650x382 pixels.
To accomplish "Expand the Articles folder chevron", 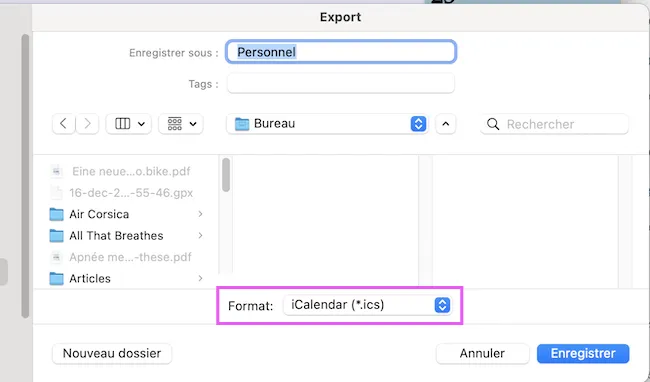I will [200, 278].
